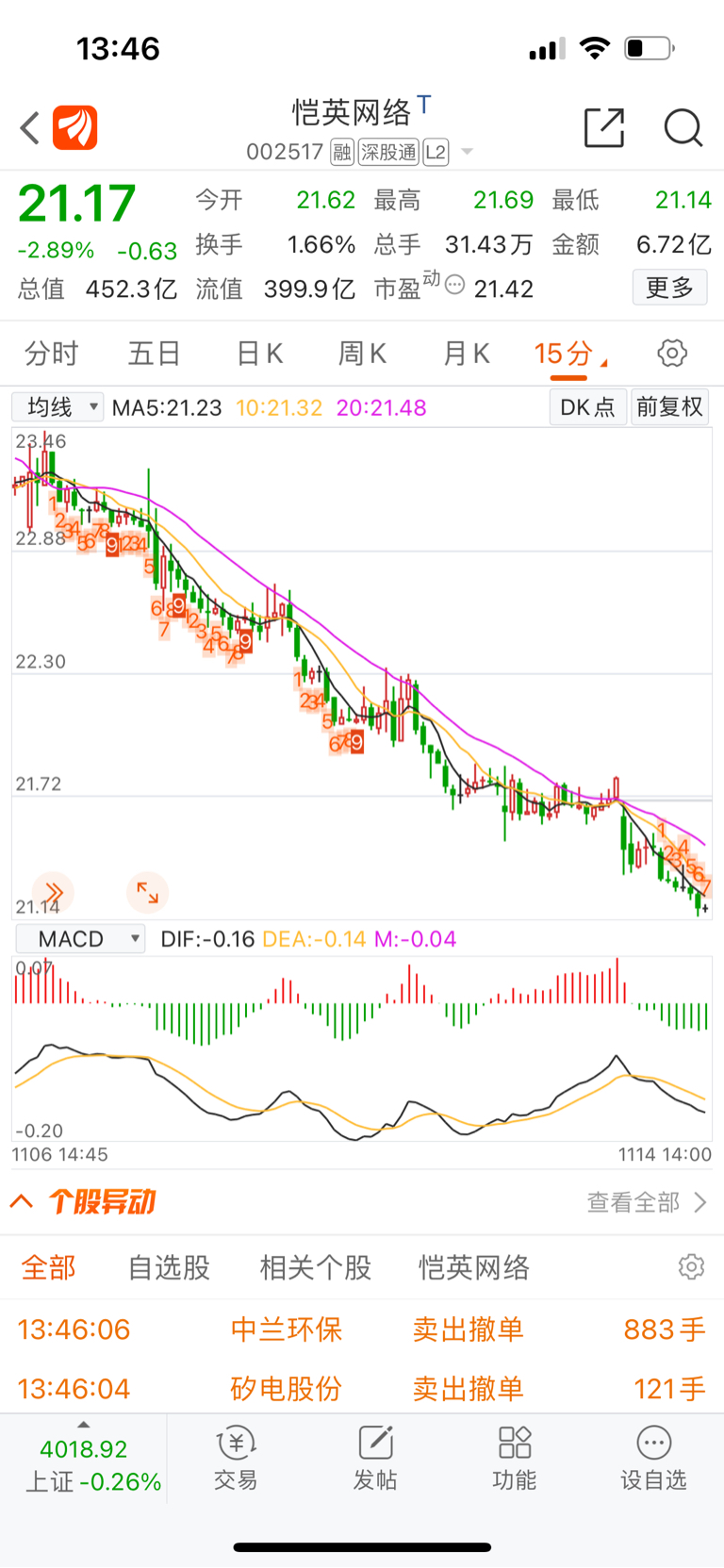Open chart settings gear icon
This screenshot has width=724, height=1568.
[672, 354]
